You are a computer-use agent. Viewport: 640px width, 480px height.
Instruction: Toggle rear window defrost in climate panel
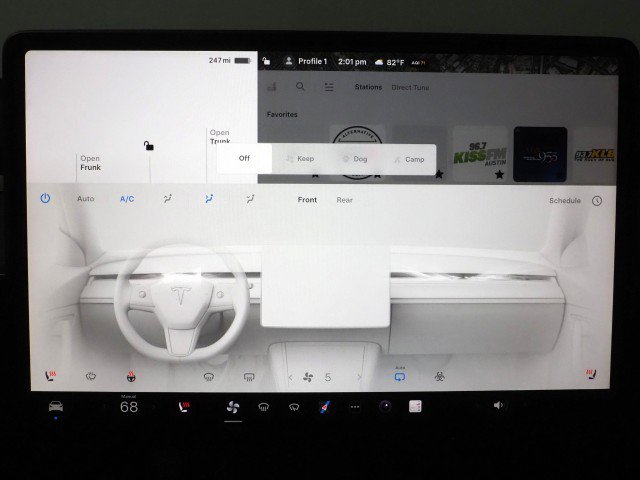click(x=249, y=378)
